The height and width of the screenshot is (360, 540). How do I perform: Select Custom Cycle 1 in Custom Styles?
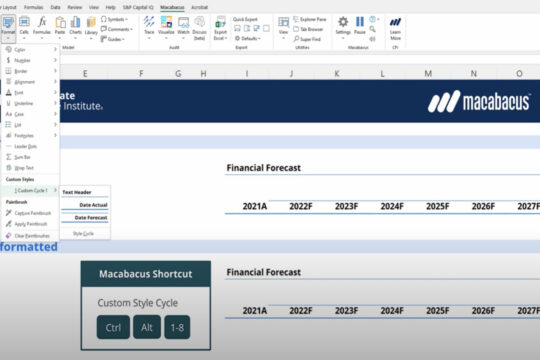pos(30,190)
